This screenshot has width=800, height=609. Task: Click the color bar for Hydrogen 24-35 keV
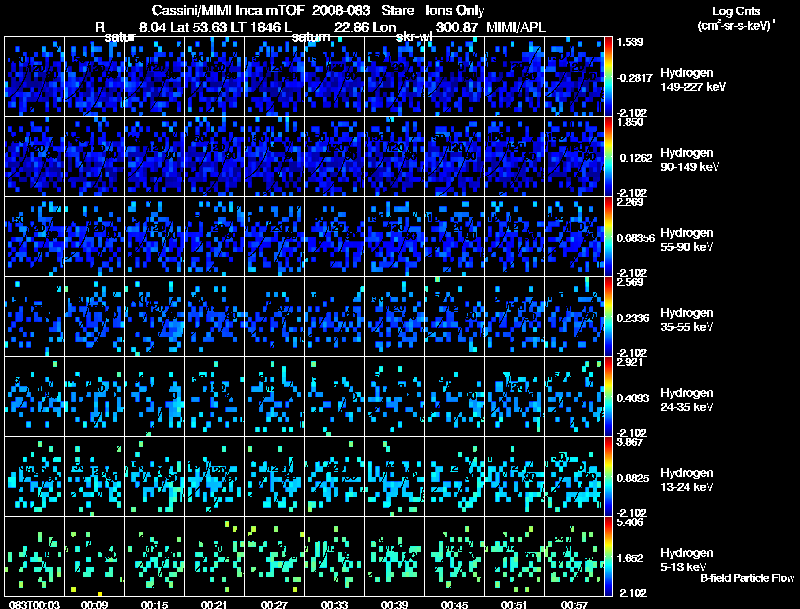(608, 397)
